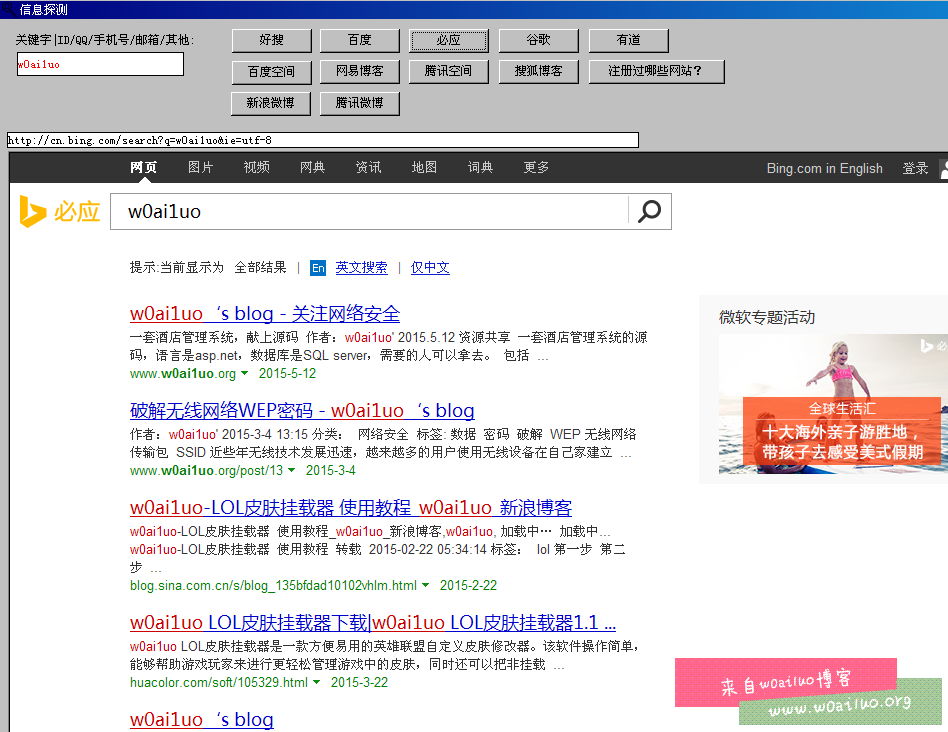Viewport: 948px width, 732px height.
Task: Click the www.w0ai1uo.org green URL text
Action: tap(183, 374)
